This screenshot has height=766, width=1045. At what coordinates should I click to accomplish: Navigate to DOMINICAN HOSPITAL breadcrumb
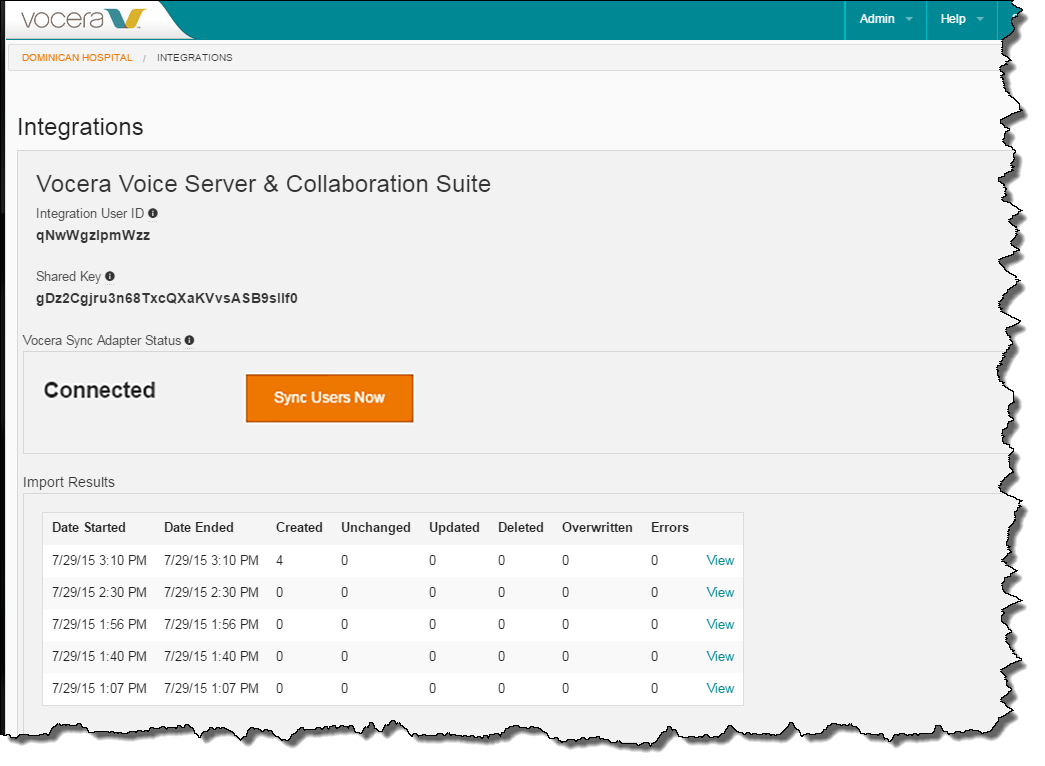(x=76, y=57)
